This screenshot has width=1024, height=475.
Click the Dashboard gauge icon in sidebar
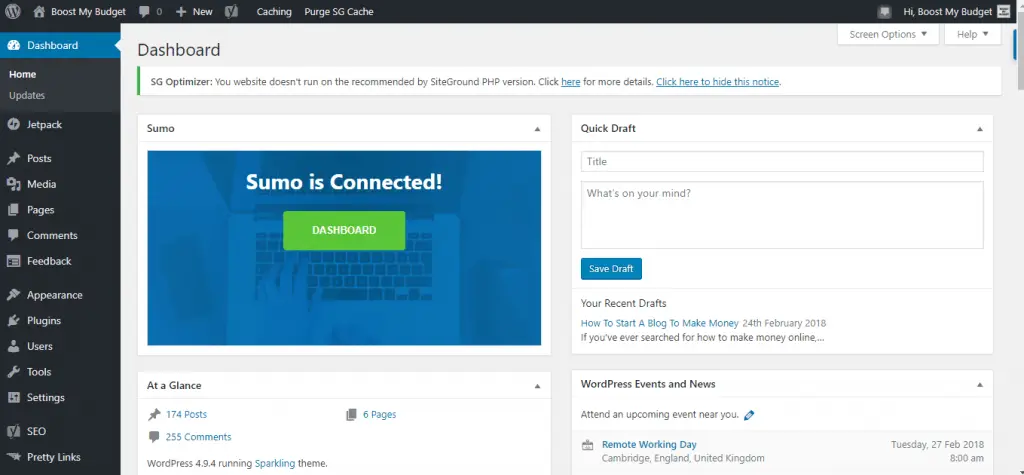14,45
